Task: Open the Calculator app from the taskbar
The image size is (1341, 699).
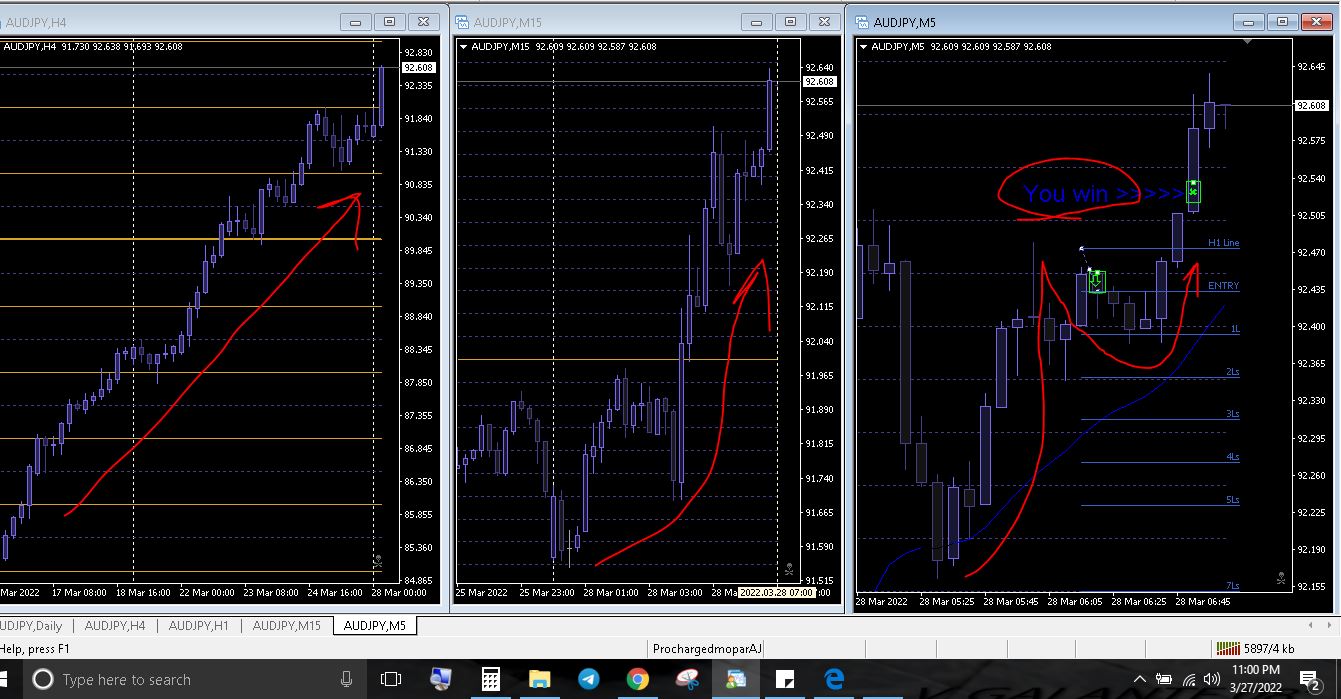Action: tap(490, 679)
